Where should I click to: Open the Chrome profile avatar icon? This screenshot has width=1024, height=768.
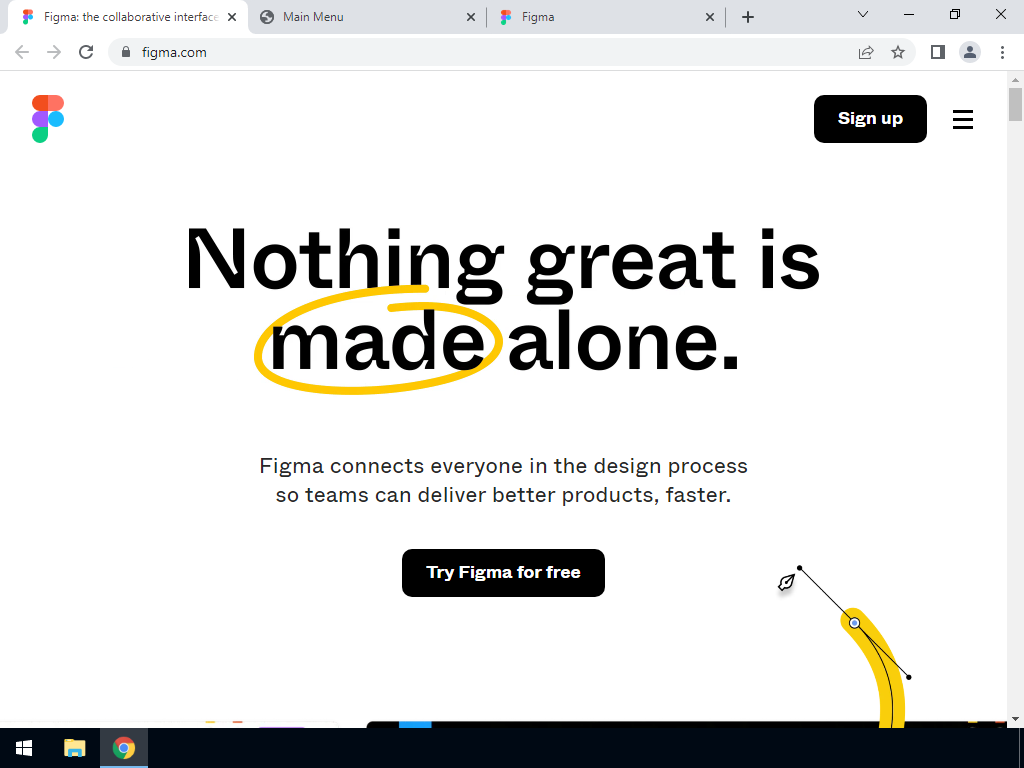click(970, 52)
